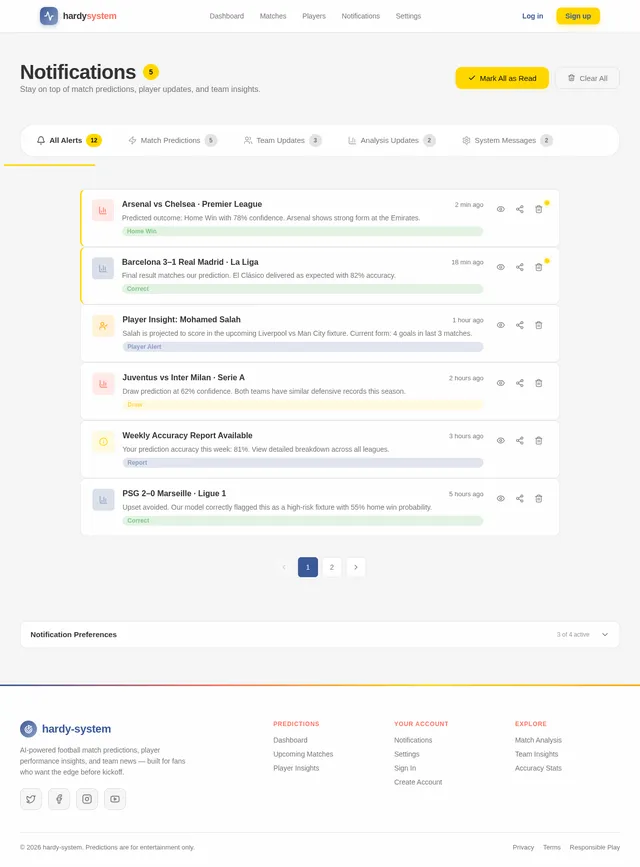Image resolution: width=640 pixels, height=867 pixels.
Task: Click the Twitter icon in footer
Action: [x=31, y=798]
